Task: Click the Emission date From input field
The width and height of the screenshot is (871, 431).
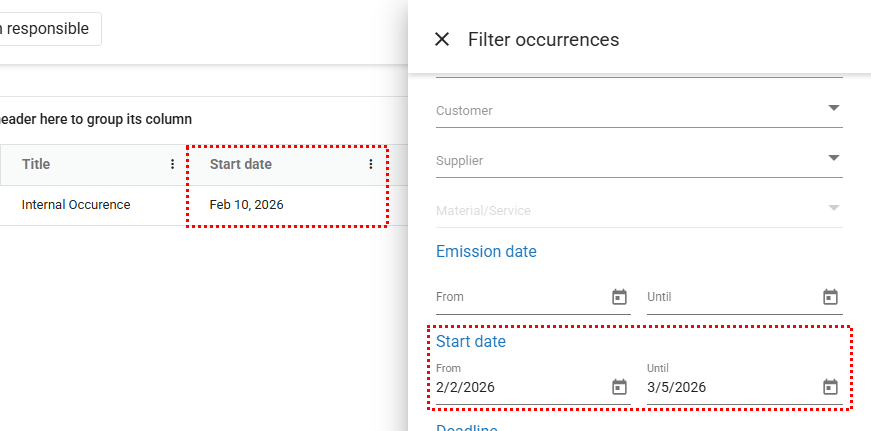Action: tap(520, 297)
